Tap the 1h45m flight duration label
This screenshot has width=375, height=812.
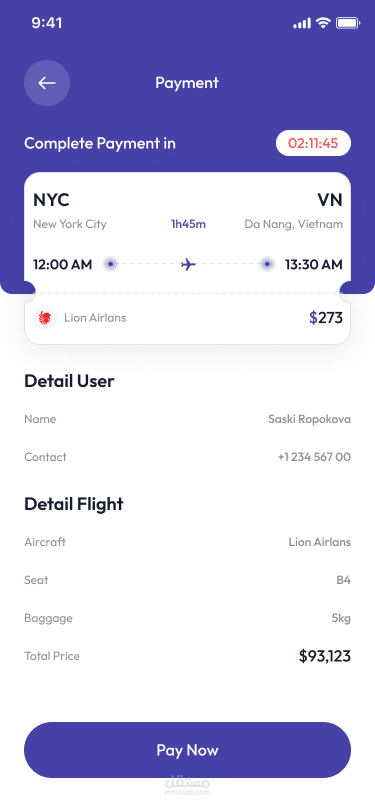coord(189,224)
